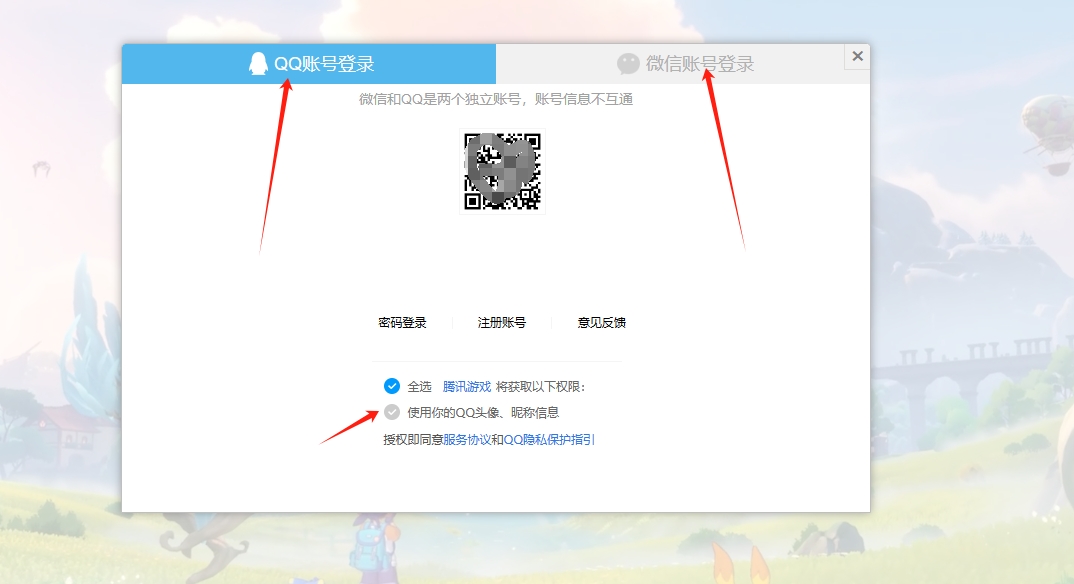Viewport: 1074px width, 584px height.
Task: Click the 将获取以下权限 text
Action: pos(540,387)
